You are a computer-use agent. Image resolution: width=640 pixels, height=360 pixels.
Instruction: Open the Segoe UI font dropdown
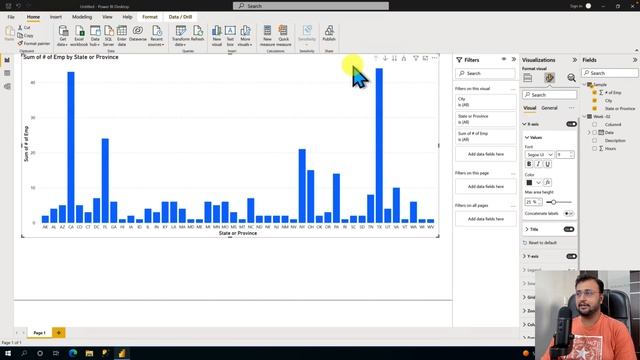(539, 155)
